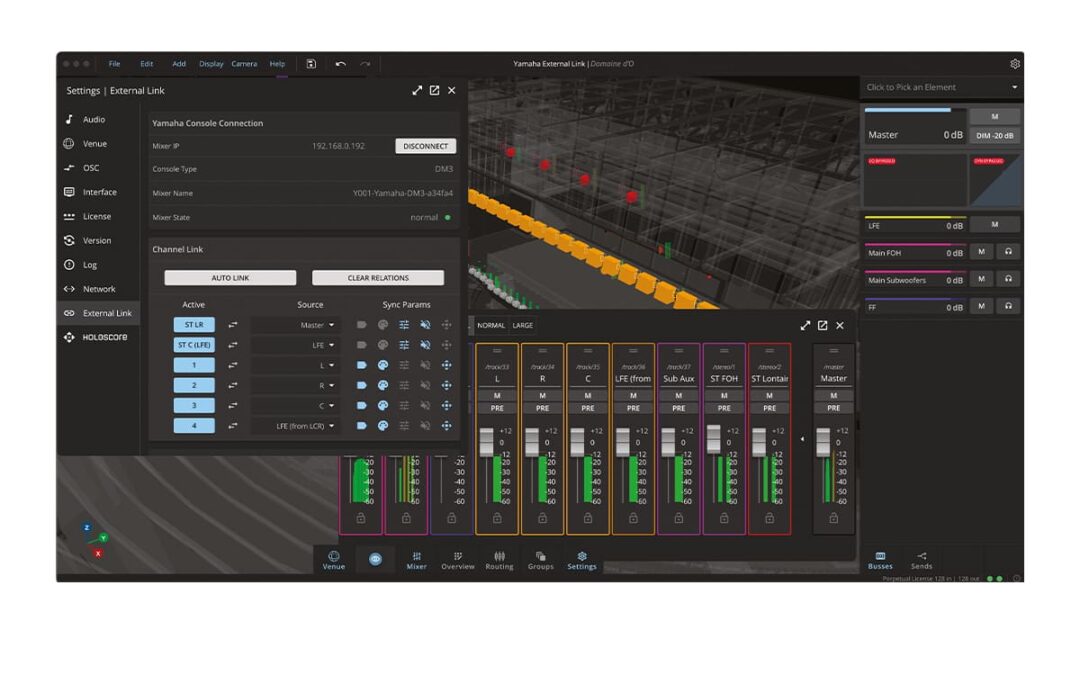
Task: Open the Display menu
Action: [x=211, y=64]
